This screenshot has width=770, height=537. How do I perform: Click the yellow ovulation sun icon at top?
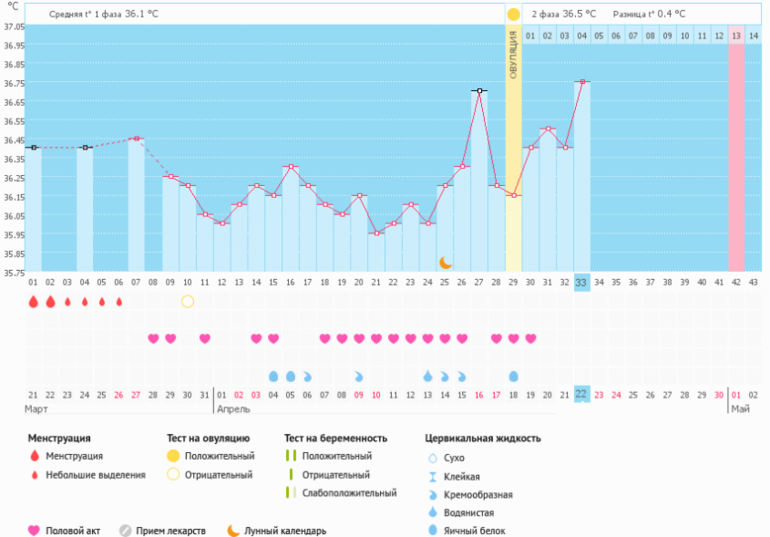[x=513, y=15]
